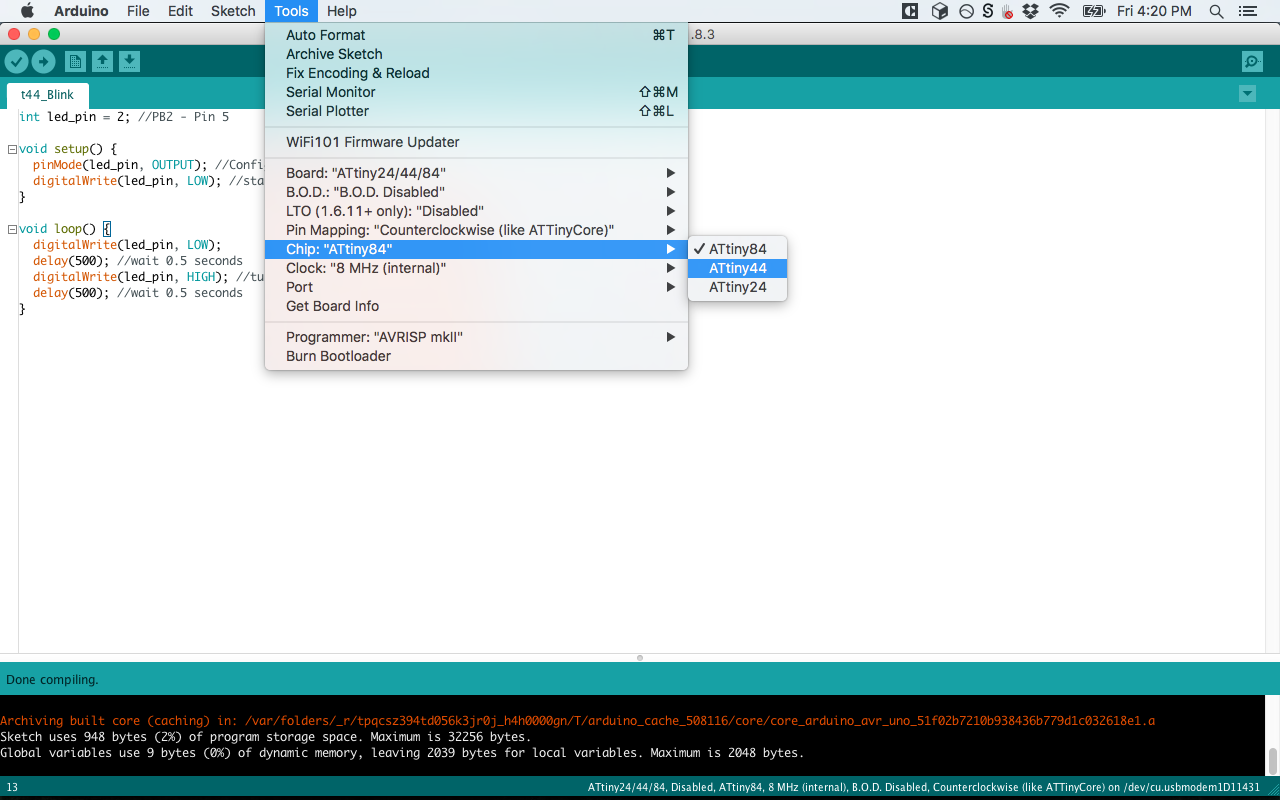Viewport: 1280px width, 800px height.
Task: Open the Arduino application menu
Action: (81, 11)
